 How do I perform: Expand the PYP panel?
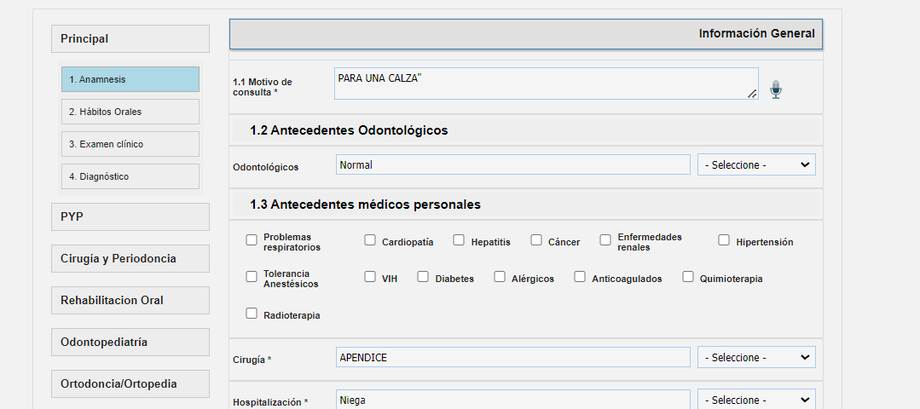(130, 217)
